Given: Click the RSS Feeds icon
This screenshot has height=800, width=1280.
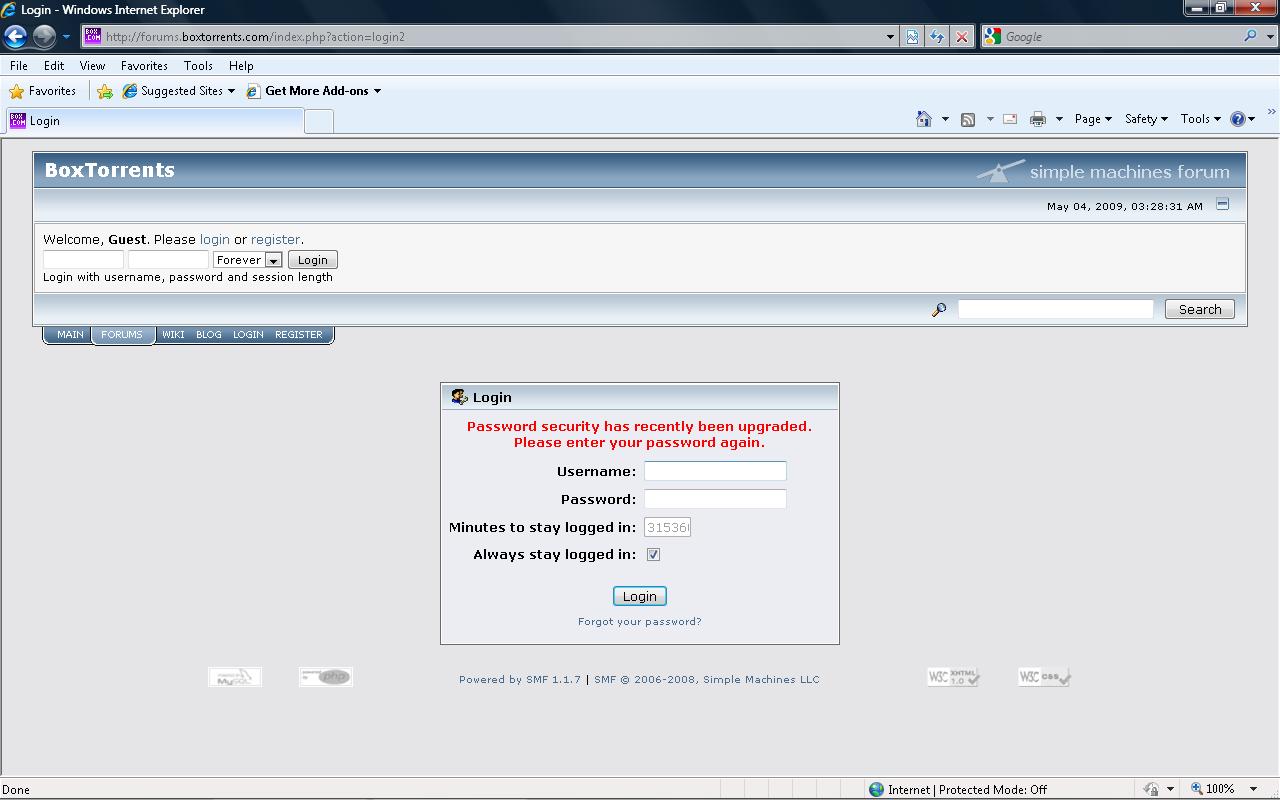Looking at the screenshot, I should [968, 119].
